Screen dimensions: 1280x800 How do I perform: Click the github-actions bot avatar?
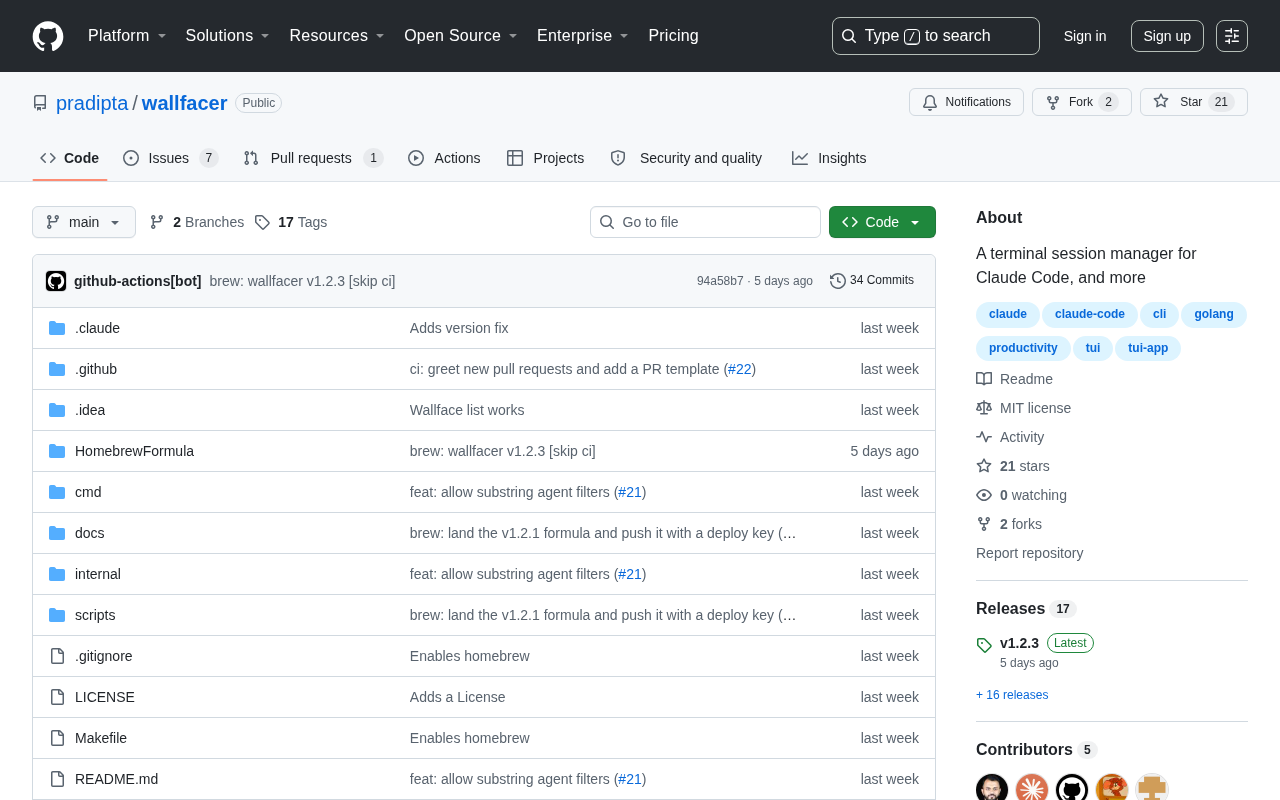[x=56, y=281]
